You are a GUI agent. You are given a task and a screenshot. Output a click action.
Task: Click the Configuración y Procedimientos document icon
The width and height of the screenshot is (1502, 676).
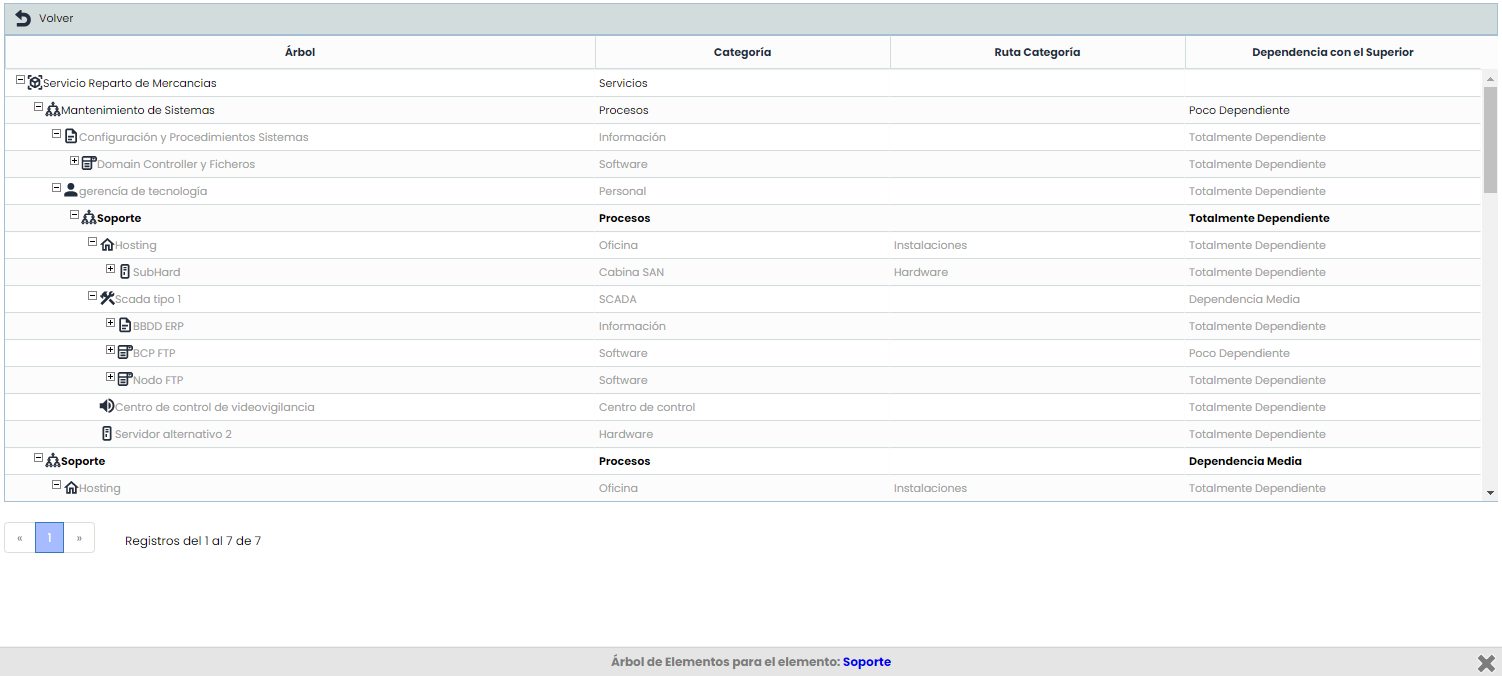[71, 137]
